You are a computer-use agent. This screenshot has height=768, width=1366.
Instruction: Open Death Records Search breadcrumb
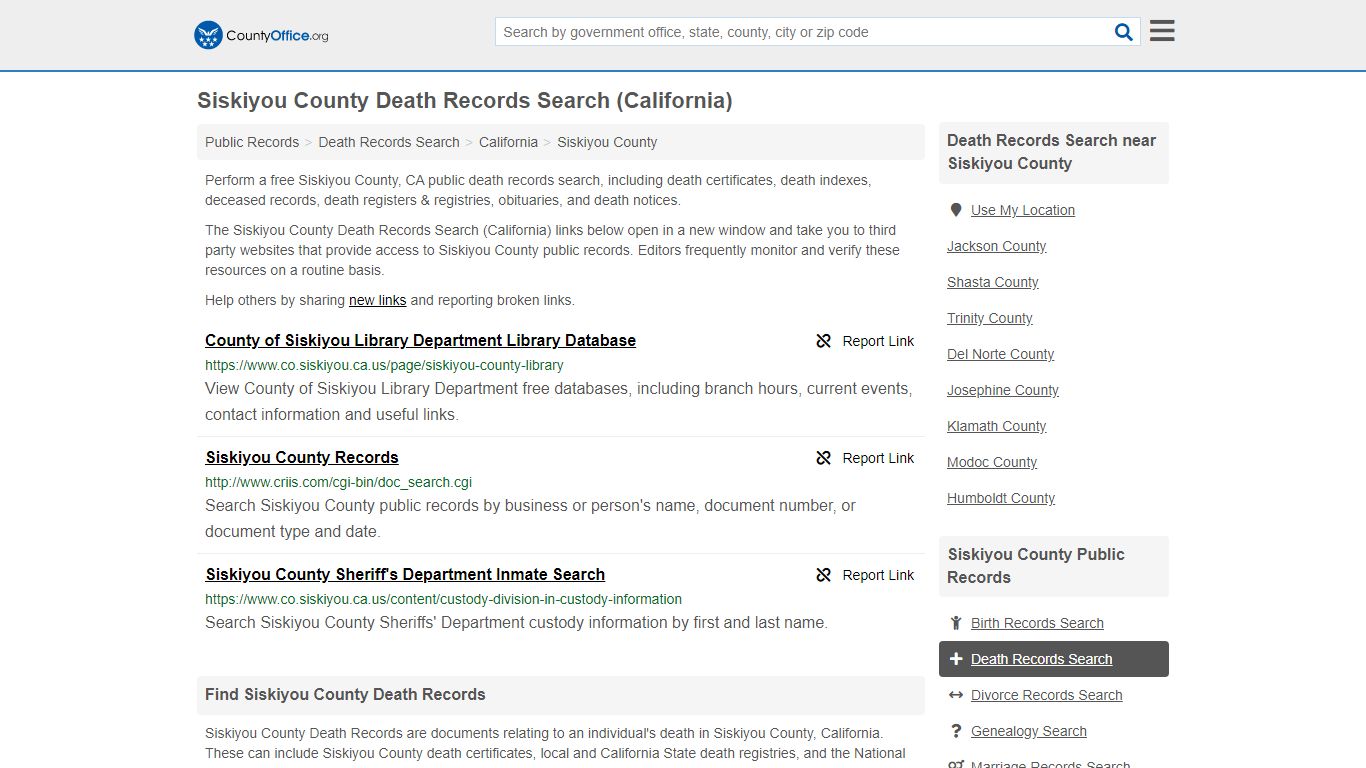[389, 142]
